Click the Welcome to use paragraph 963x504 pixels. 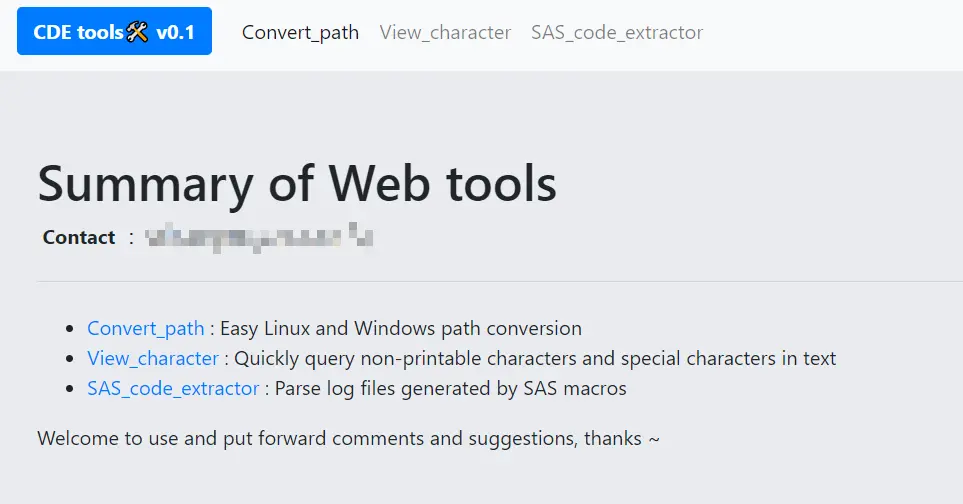click(x=348, y=438)
